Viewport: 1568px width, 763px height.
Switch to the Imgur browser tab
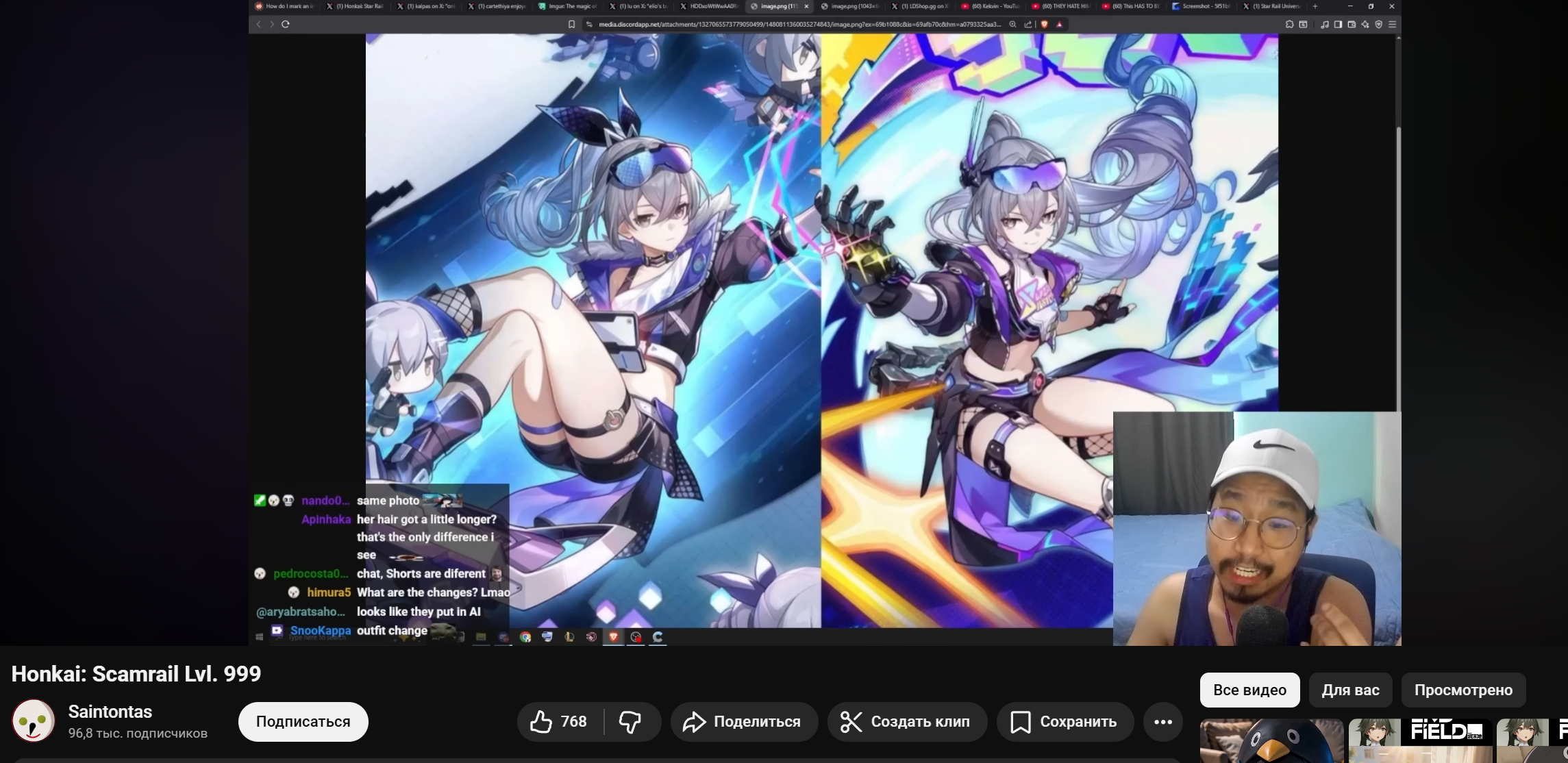click(567, 6)
